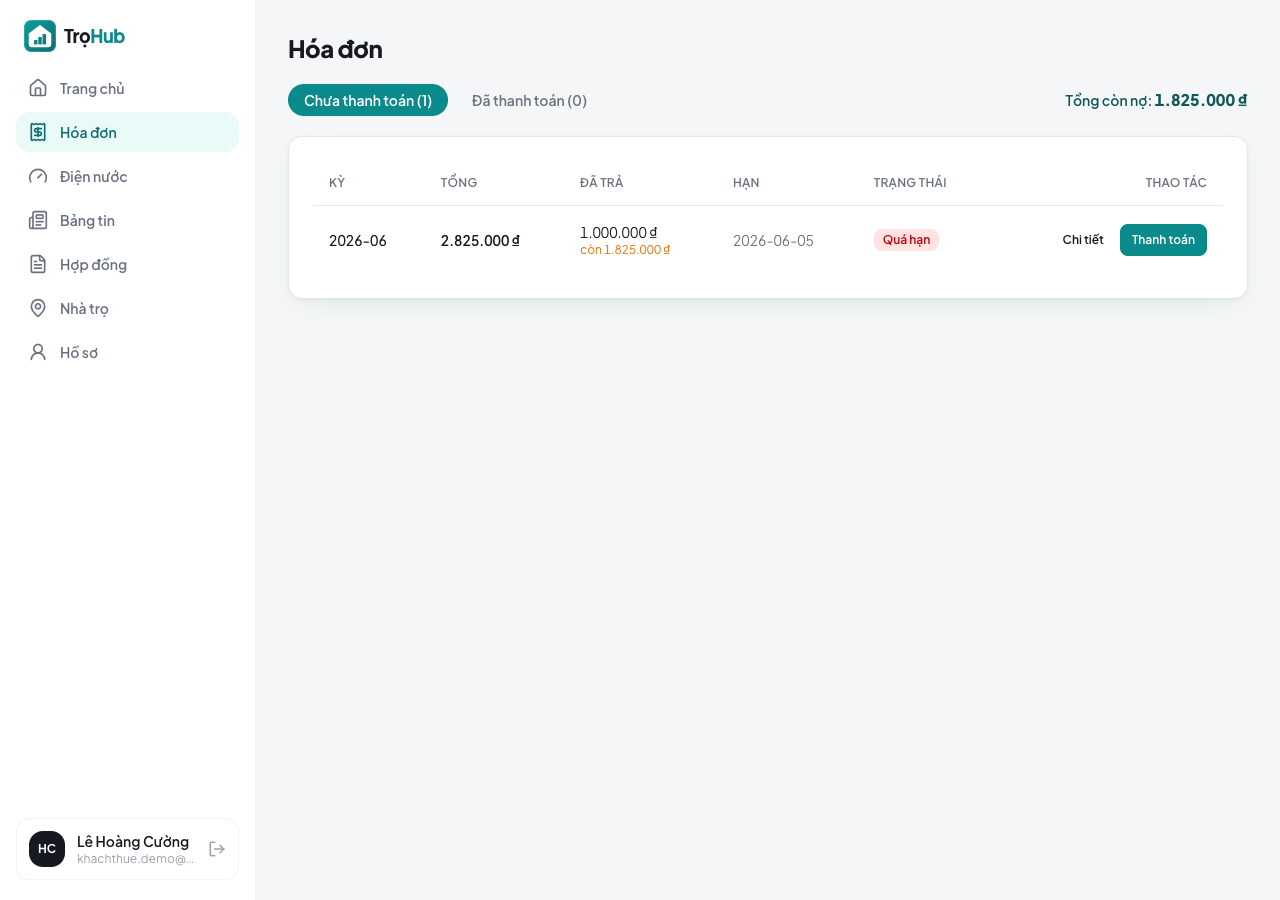
Task: Switch to Chưa thanh toán (1) tab
Action: pos(368,100)
